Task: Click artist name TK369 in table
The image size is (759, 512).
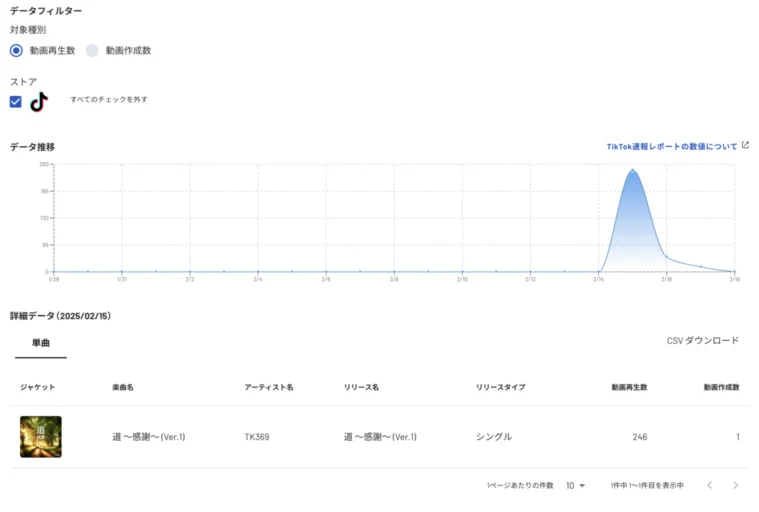Action: point(257,437)
